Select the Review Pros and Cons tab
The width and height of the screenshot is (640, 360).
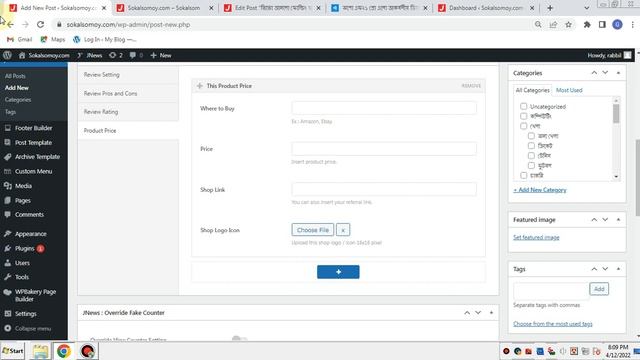click(128, 93)
